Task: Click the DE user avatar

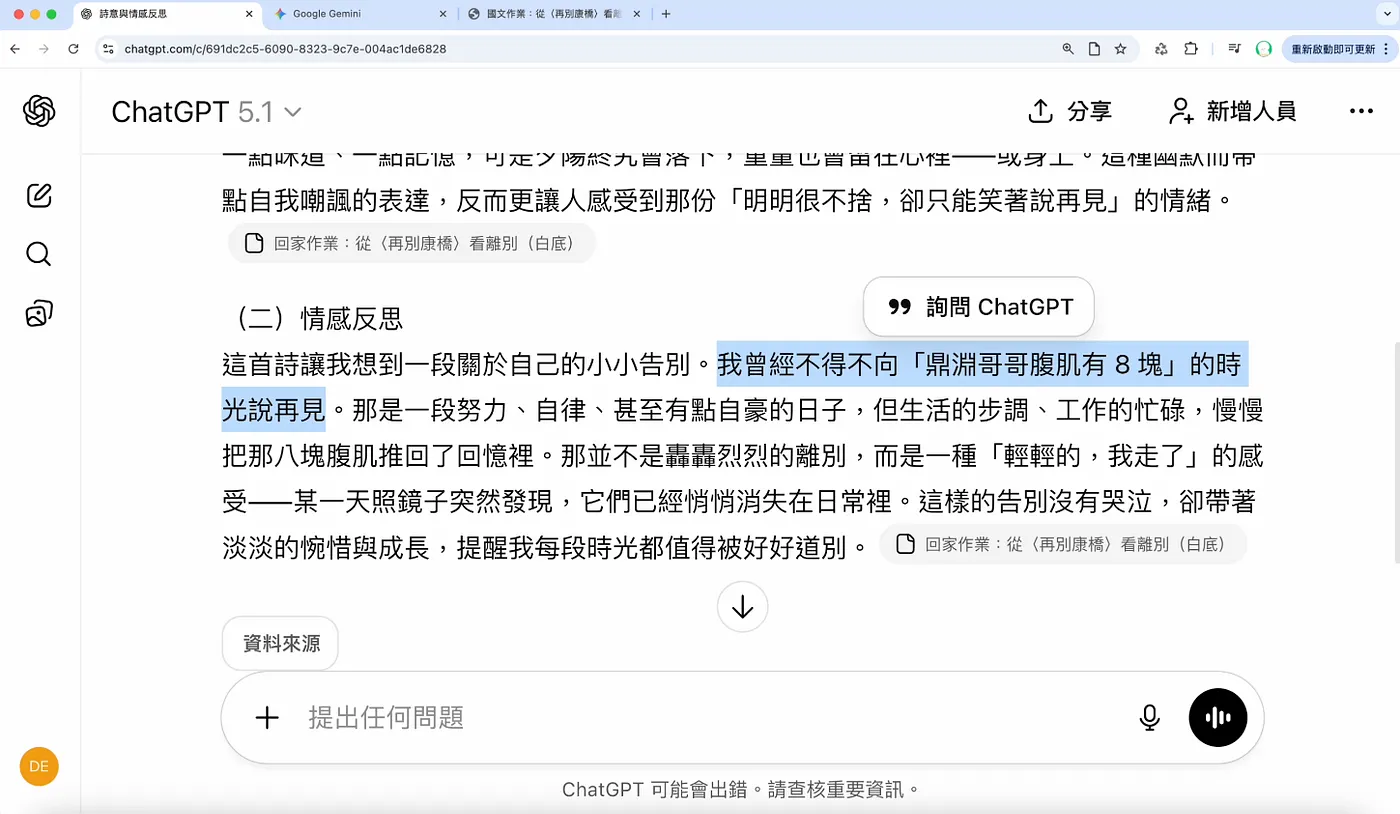Action: point(39,767)
